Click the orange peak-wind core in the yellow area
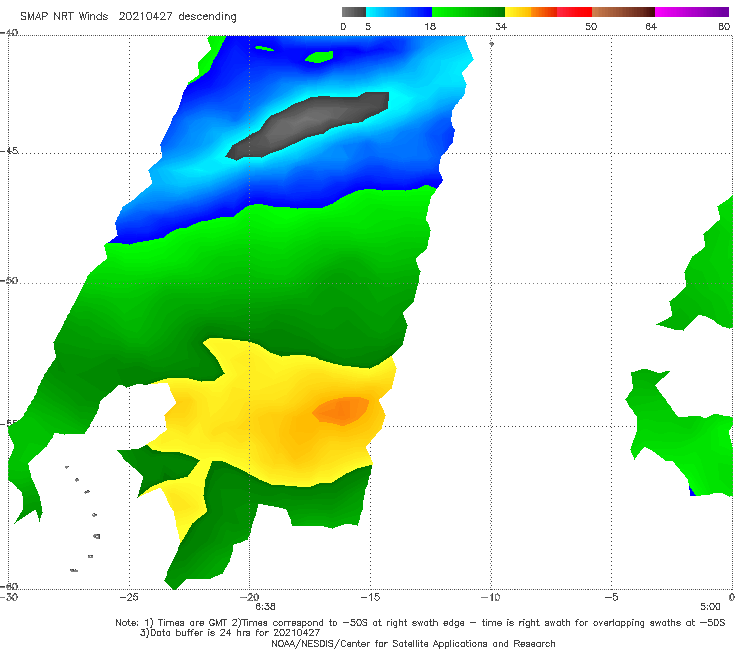740x650 pixels. pos(341,411)
